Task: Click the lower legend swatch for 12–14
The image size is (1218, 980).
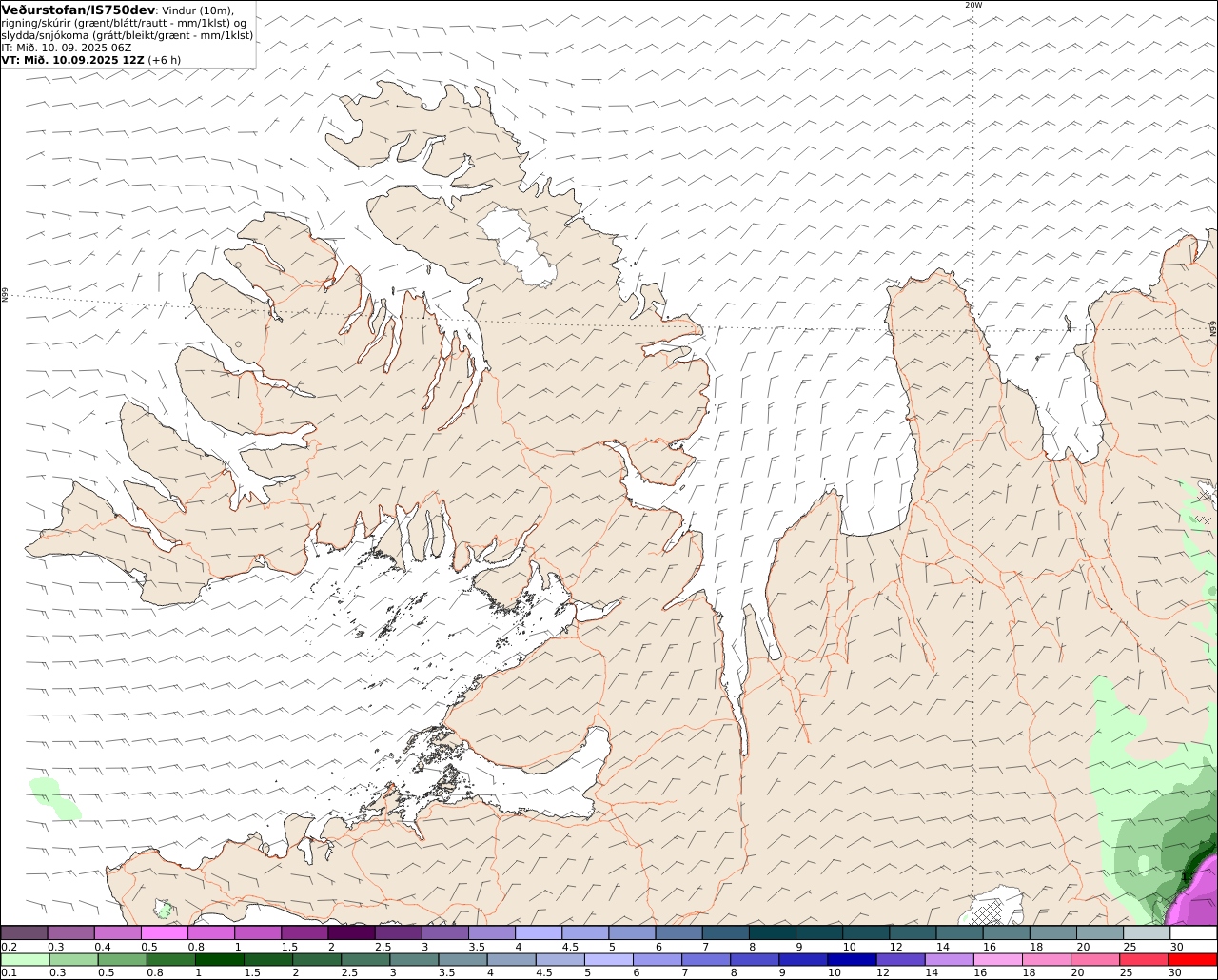Action: pos(900,960)
